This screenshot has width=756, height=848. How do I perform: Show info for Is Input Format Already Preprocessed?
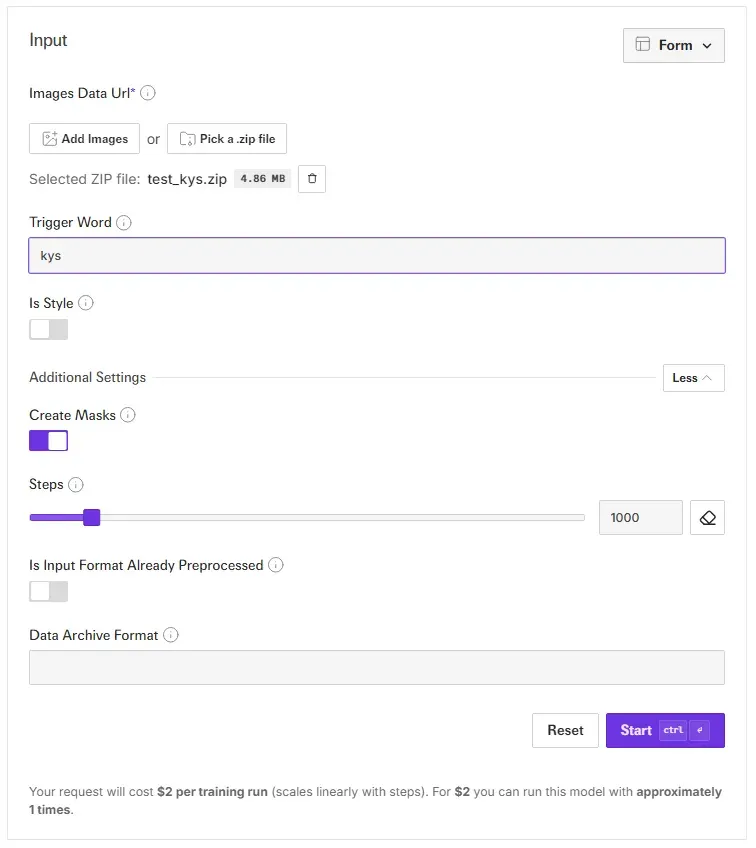tap(276, 565)
